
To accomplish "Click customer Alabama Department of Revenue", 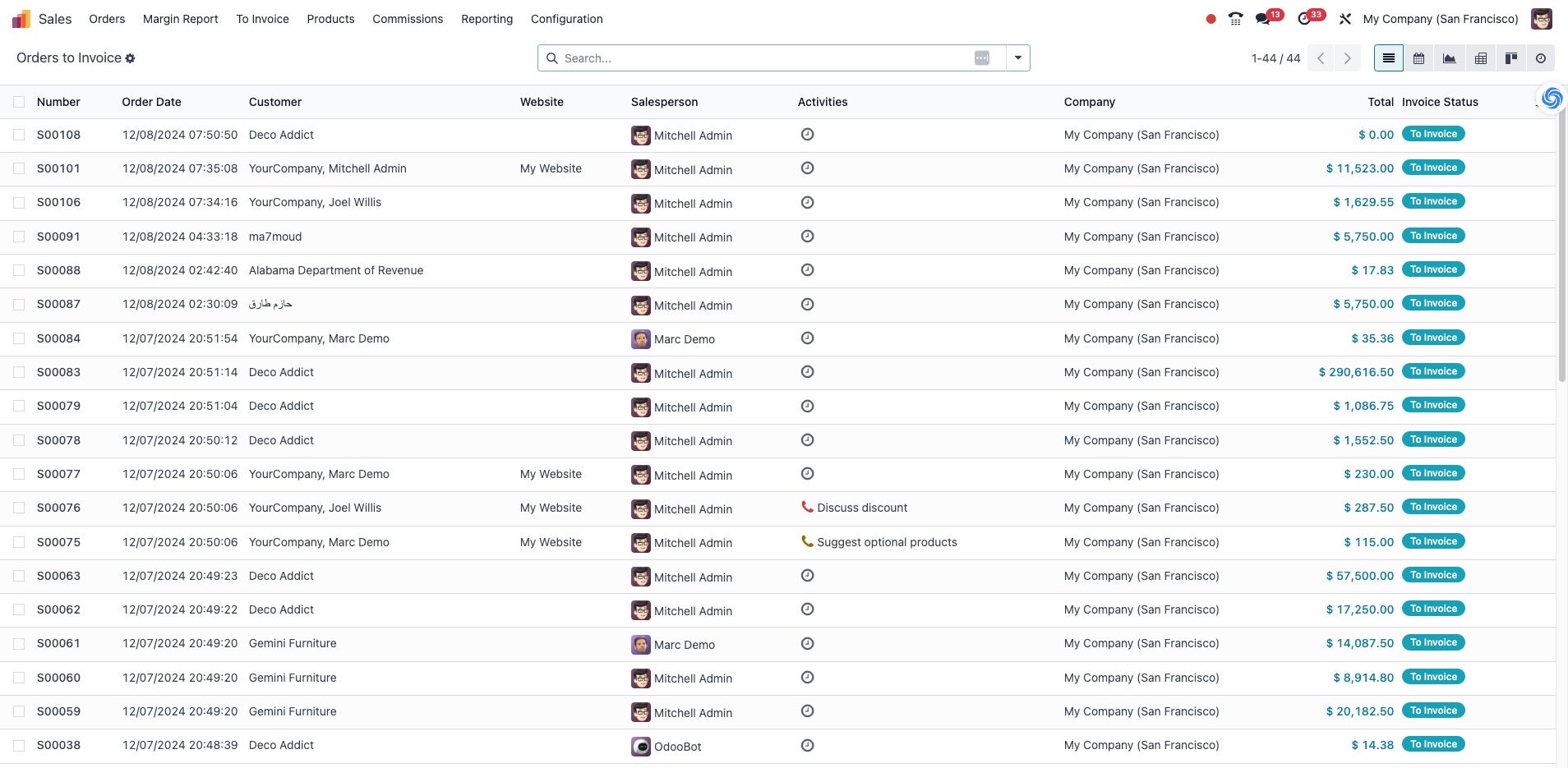I will 336,270.
